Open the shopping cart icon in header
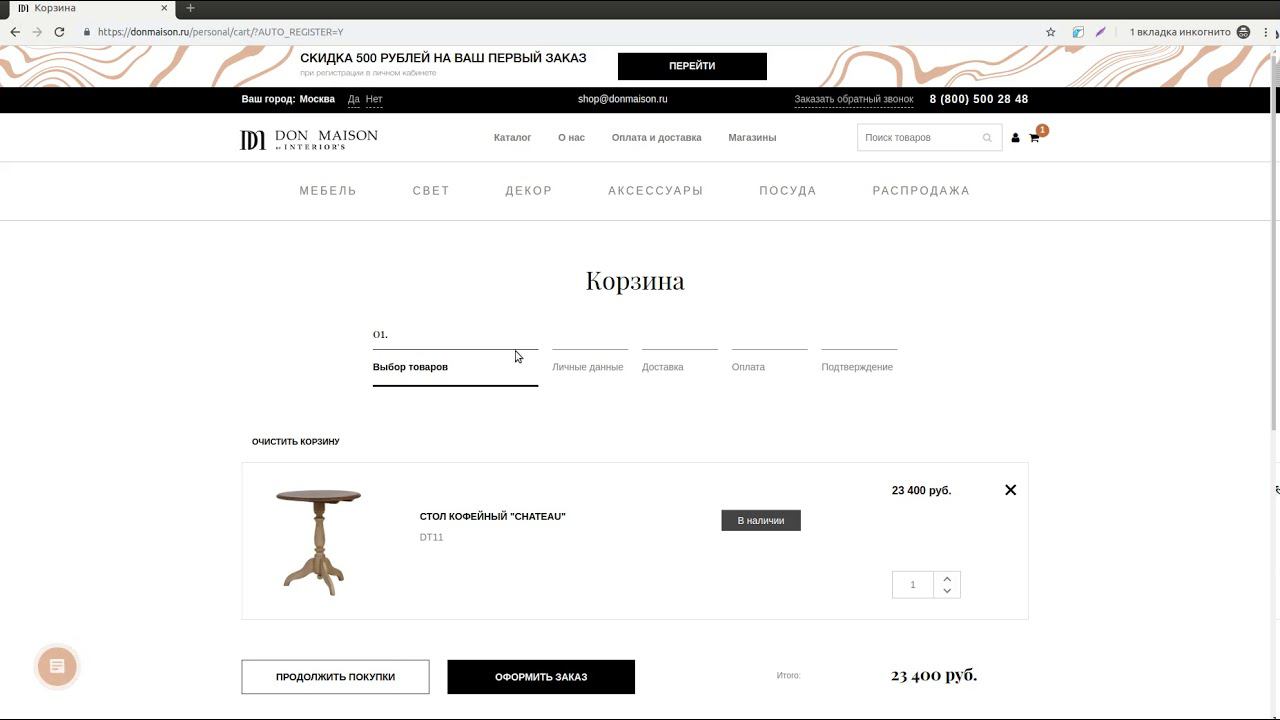This screenshot has height=720, width=1280. 1034,138
